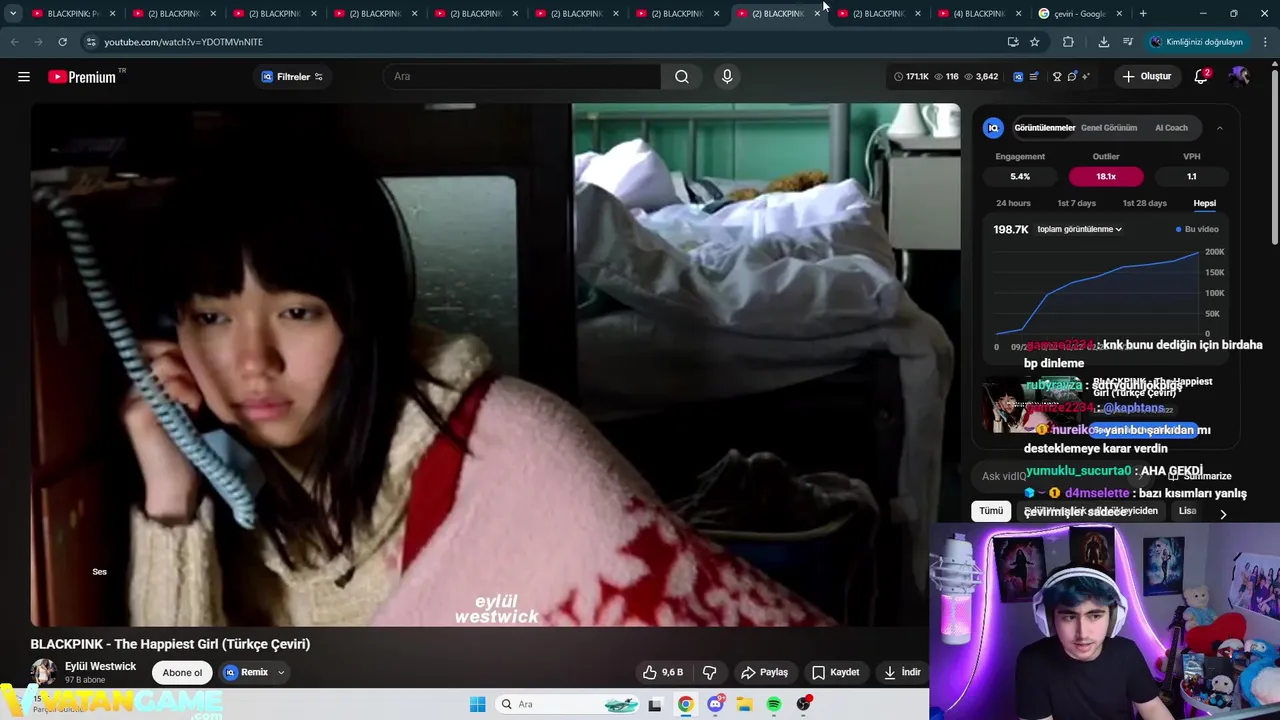This screenshot has width=1280, height=720.
Task: Click the 5.4% Engagement value
Action: point(1020,177)
